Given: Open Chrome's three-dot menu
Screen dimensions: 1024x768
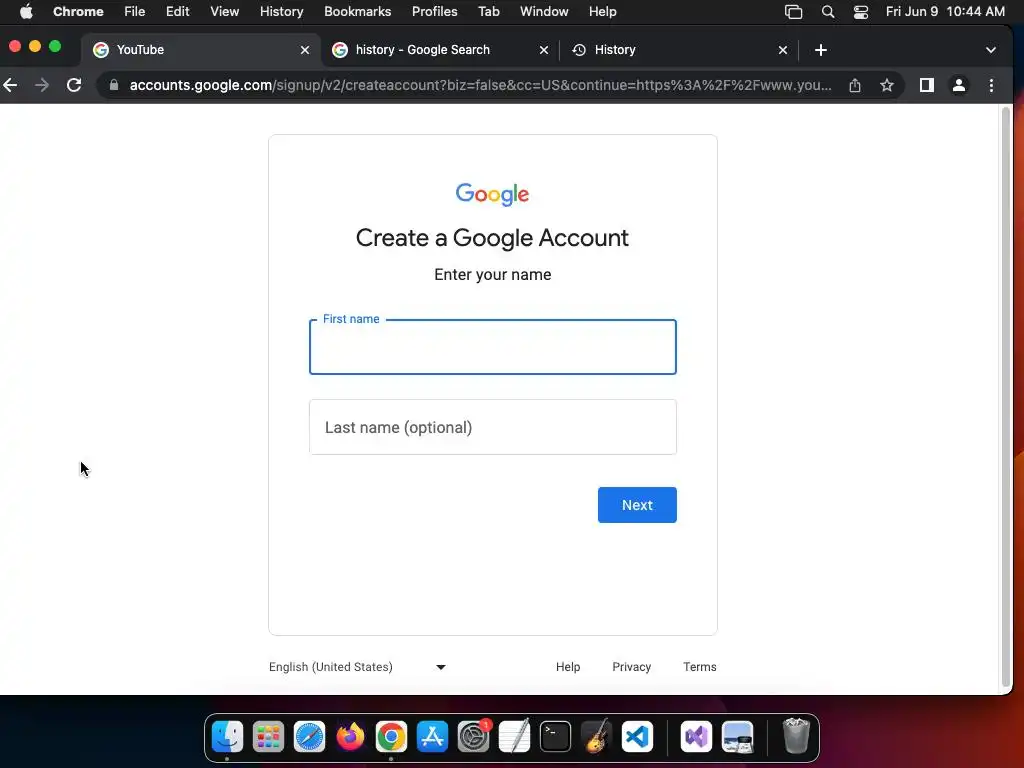Looking at the screenshot, I should click(991, 85).
